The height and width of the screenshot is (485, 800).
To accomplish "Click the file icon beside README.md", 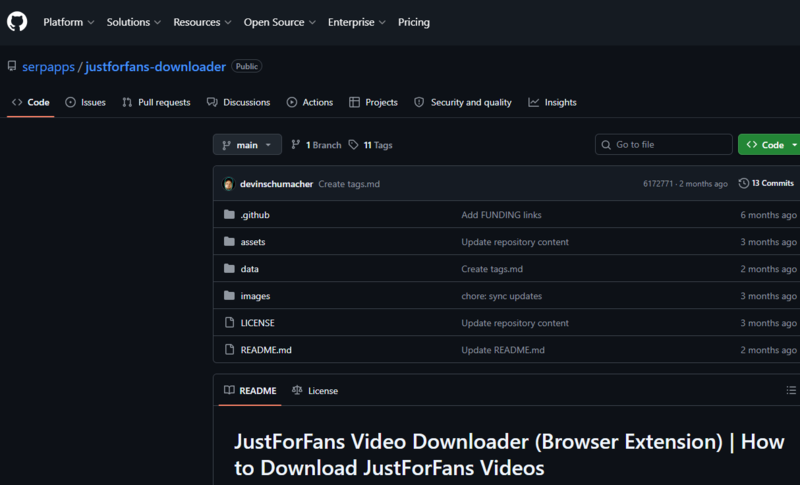I will tap(229, 350).
